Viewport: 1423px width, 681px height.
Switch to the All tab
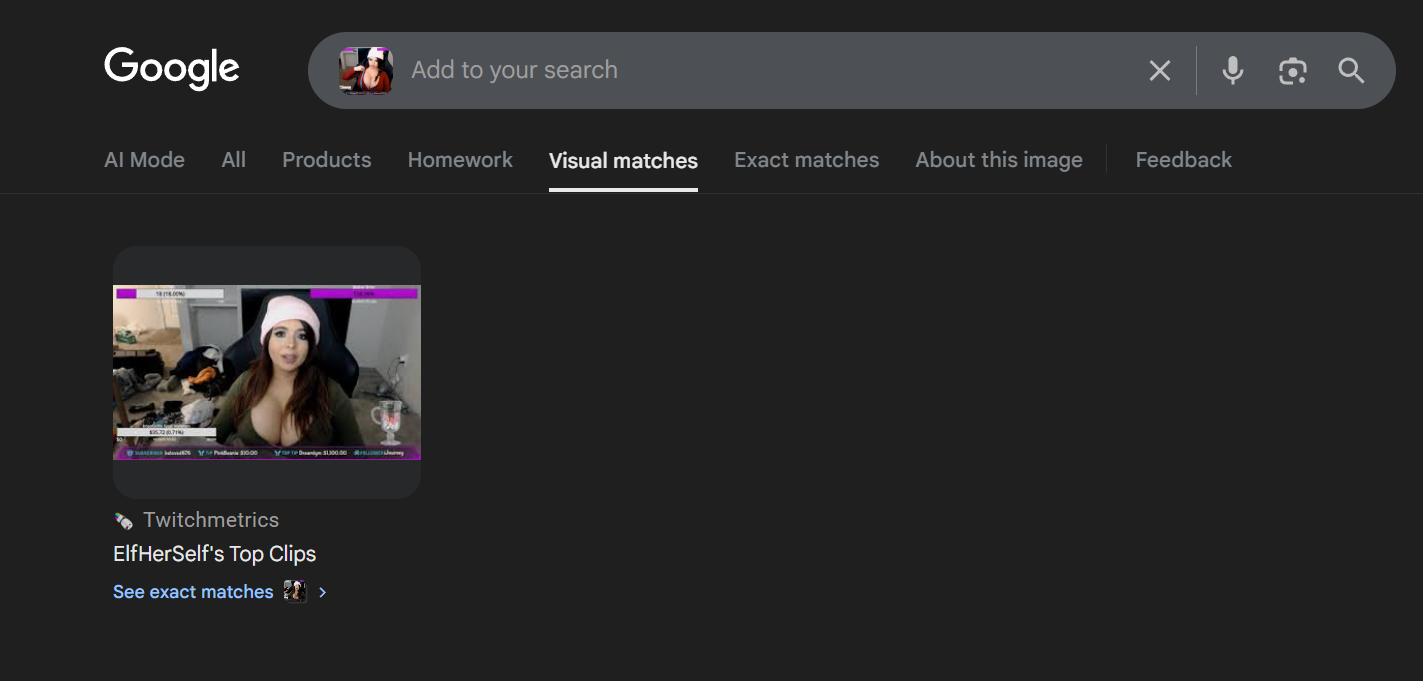coord(234,160)
